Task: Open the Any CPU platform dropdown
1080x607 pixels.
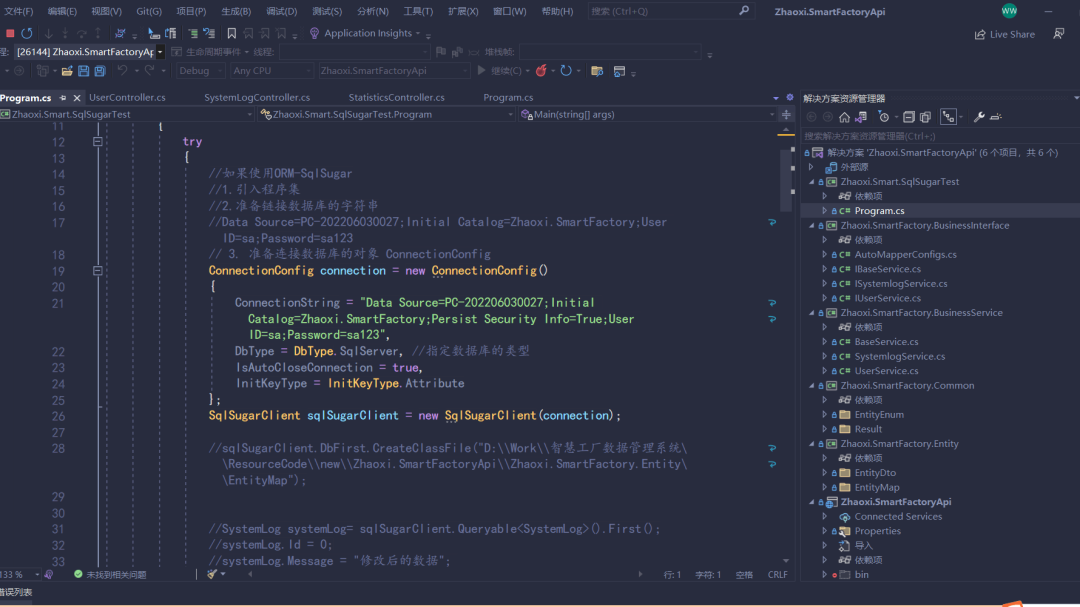Action: (271, 71)
